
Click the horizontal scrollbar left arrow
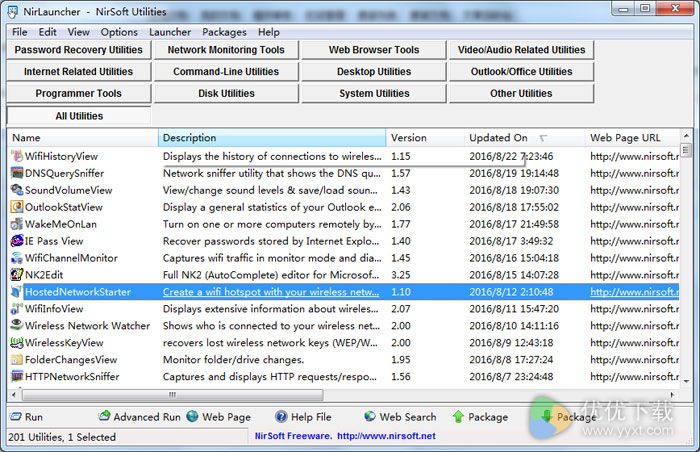coord(14,395)
